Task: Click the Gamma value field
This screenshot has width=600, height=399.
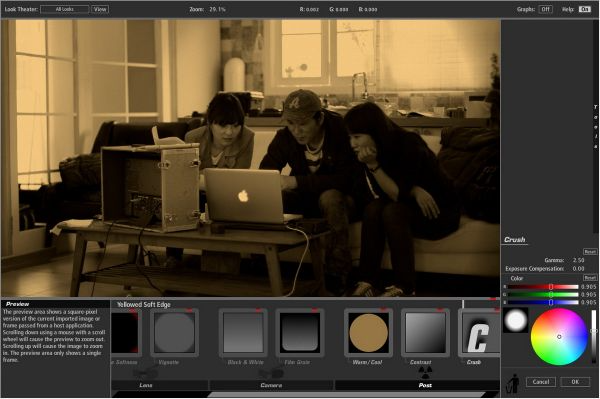Action: pyautogui.click(x=579, y=260)
